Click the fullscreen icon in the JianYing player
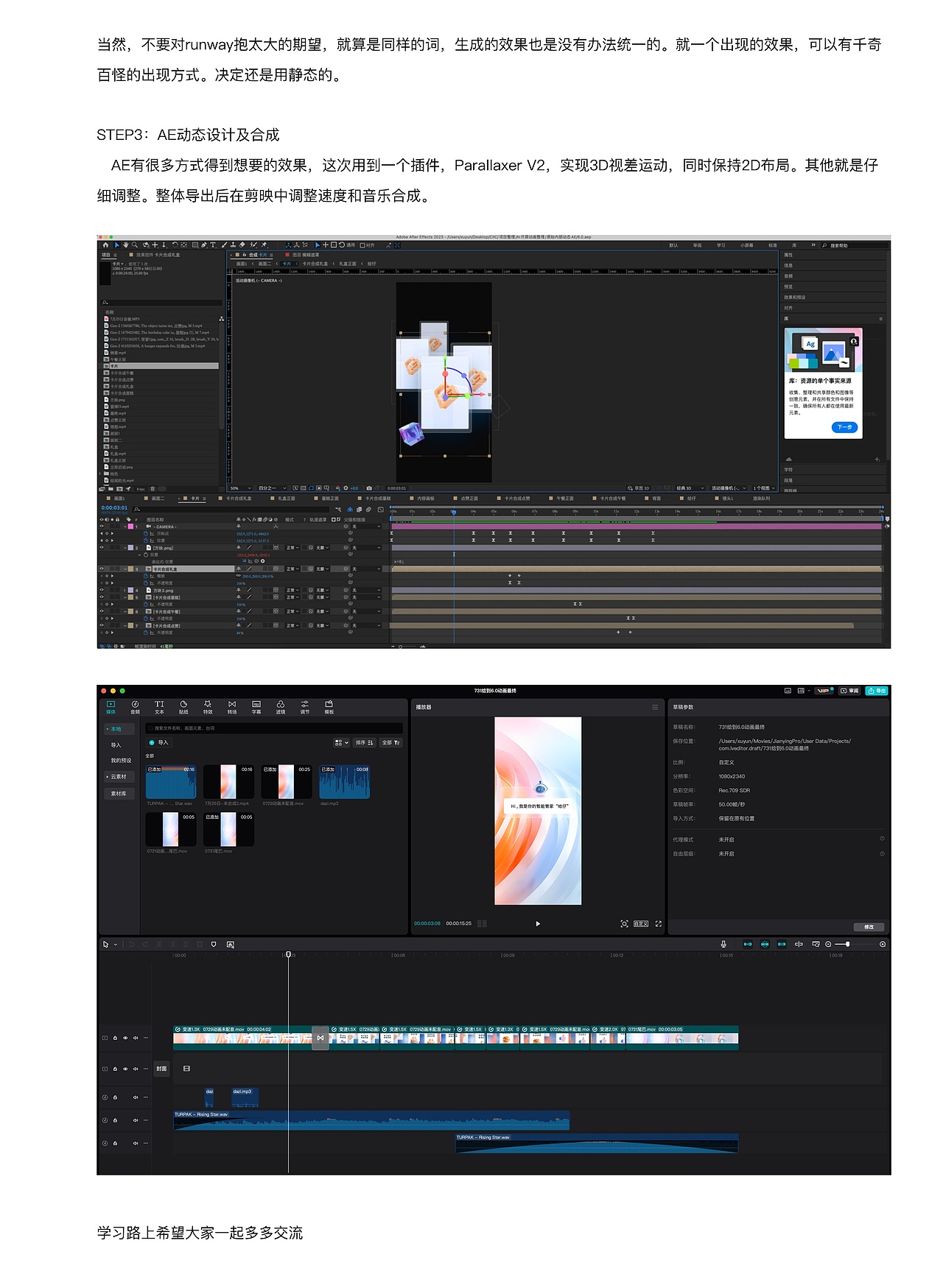943x1288 pixels. pos(659,923)
